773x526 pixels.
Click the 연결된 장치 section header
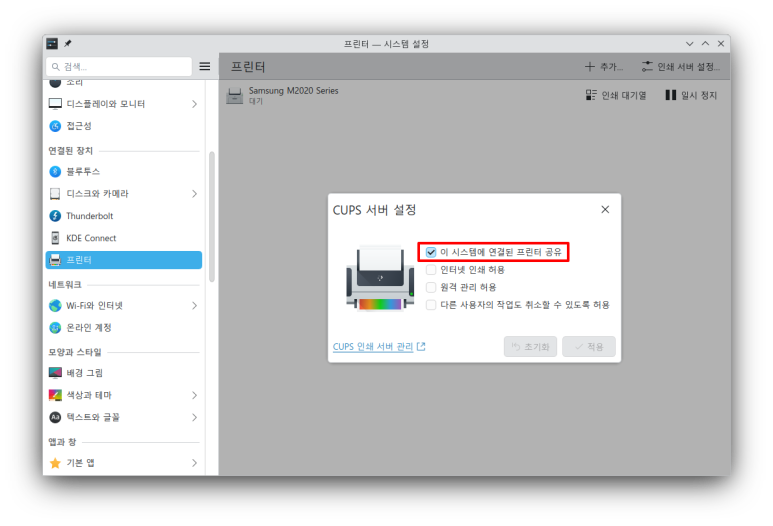70,151
